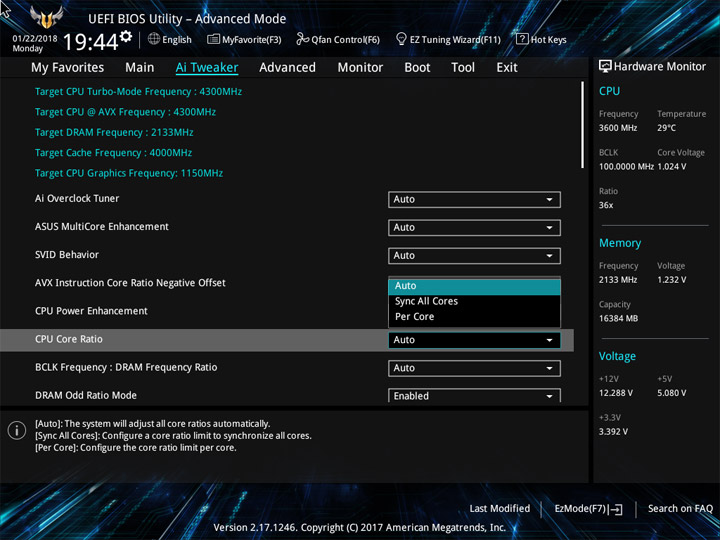Go to the Advanced tab
This screenshot has width=720, height=540.
[x=287, y=68]
